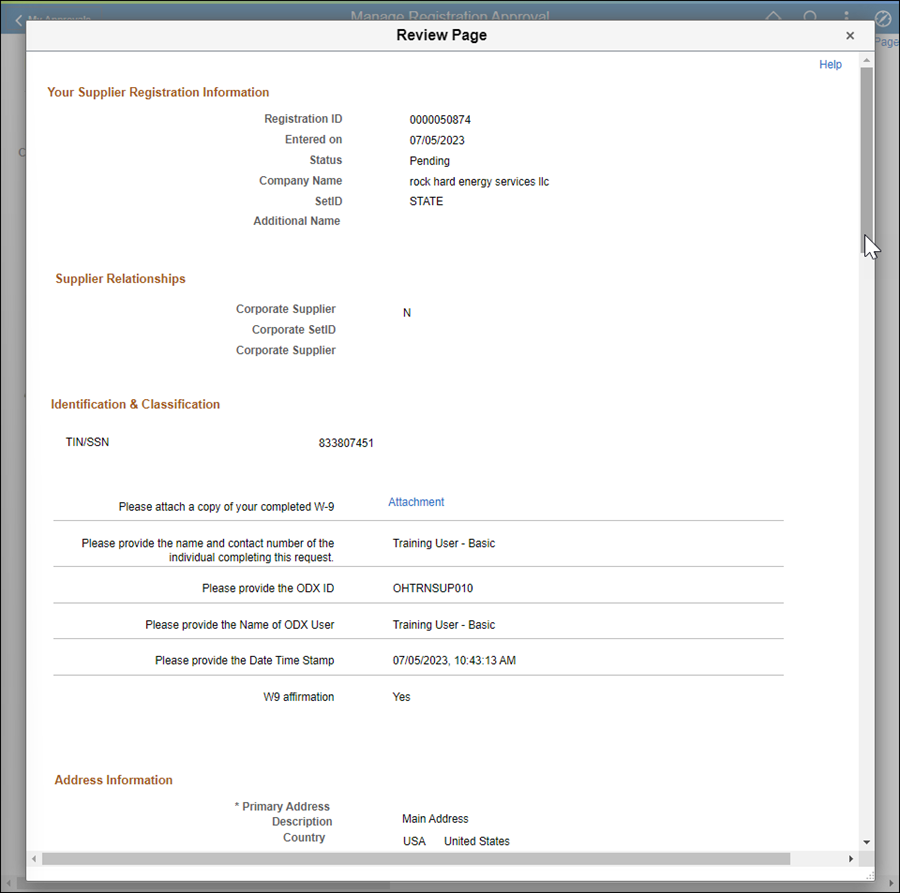Click the scroll left arrow in dialog
The image size is (900, 893).
[34, 859]
